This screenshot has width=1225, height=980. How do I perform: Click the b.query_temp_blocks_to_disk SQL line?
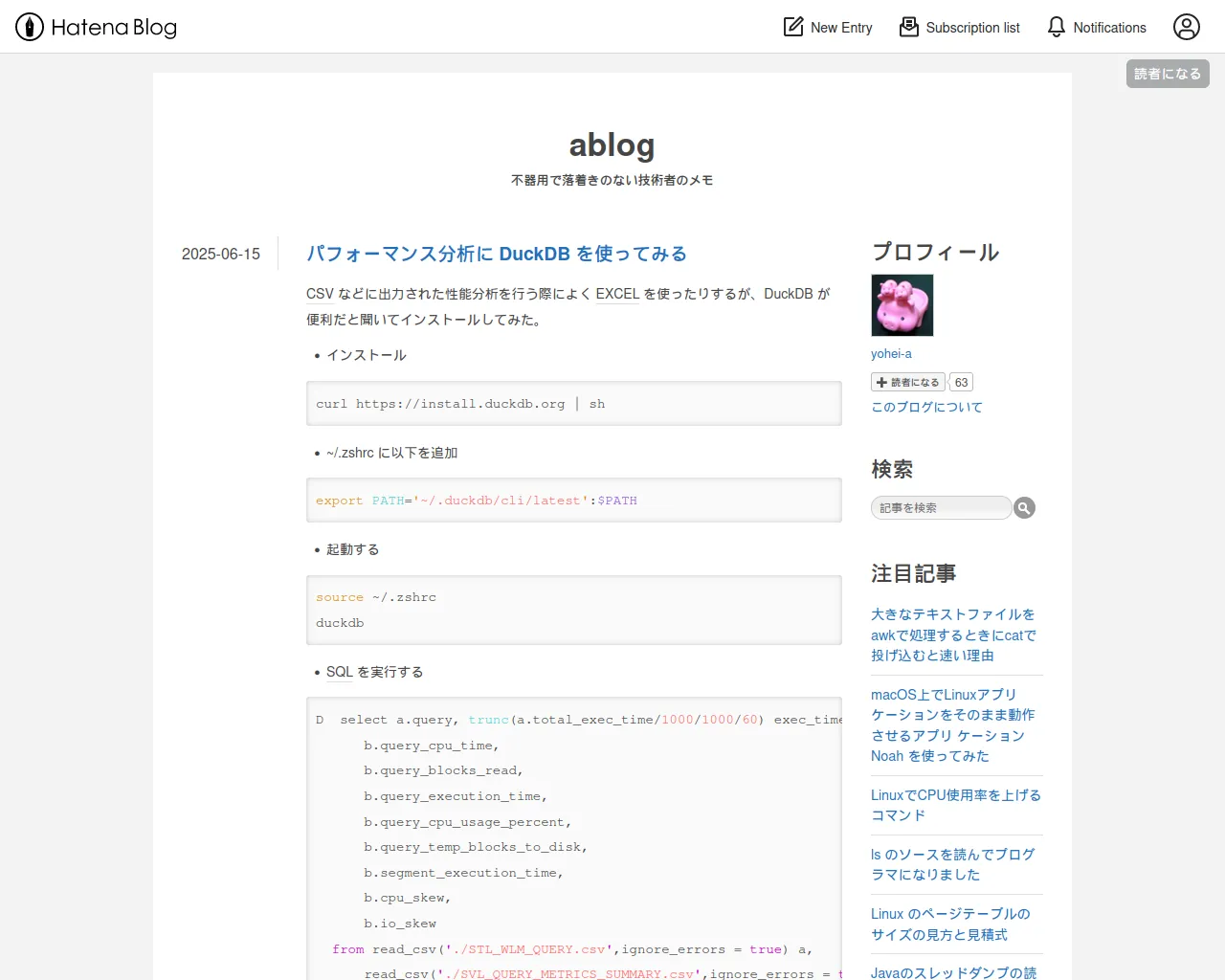pyautogui.click(x=476, y=847)
